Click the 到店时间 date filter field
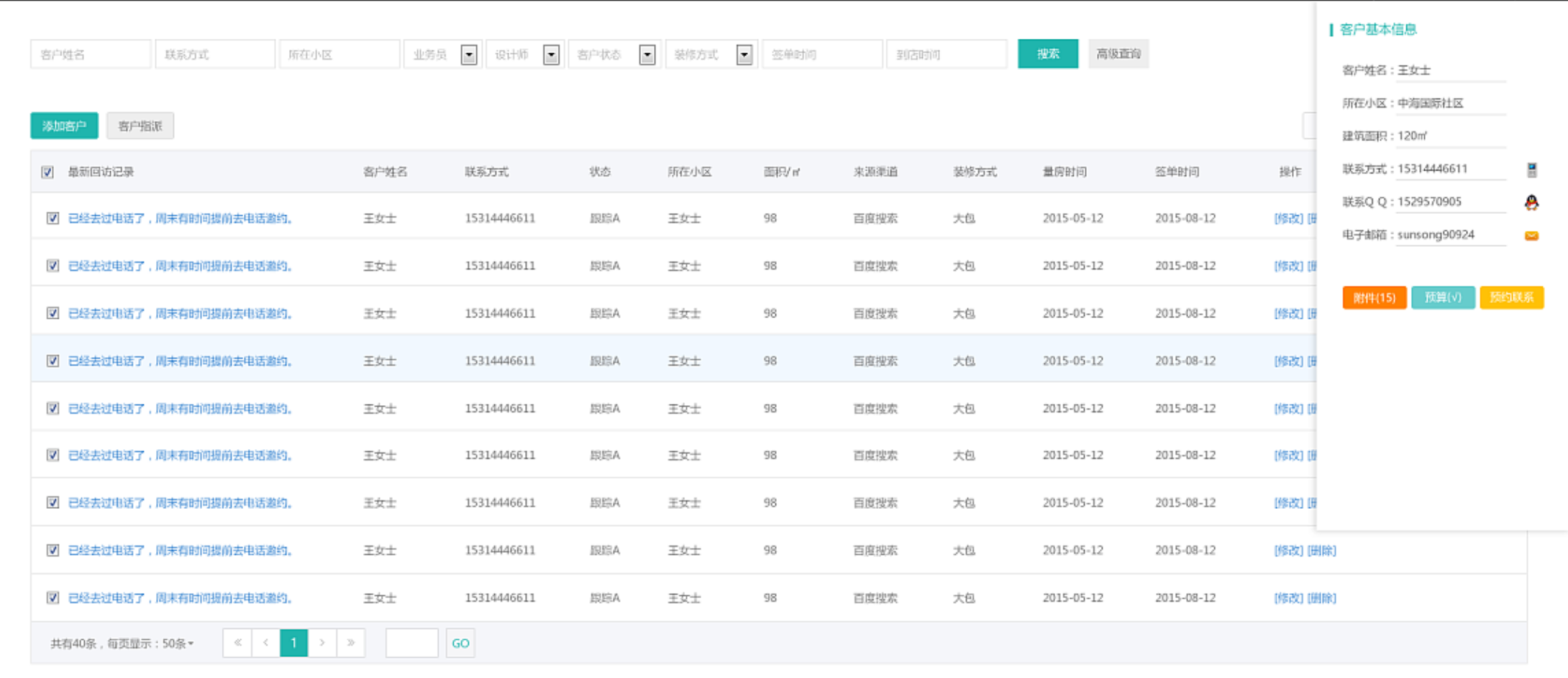Image resolution: width=1568 pixels, height=678 pixels. [x=947, y=54]
